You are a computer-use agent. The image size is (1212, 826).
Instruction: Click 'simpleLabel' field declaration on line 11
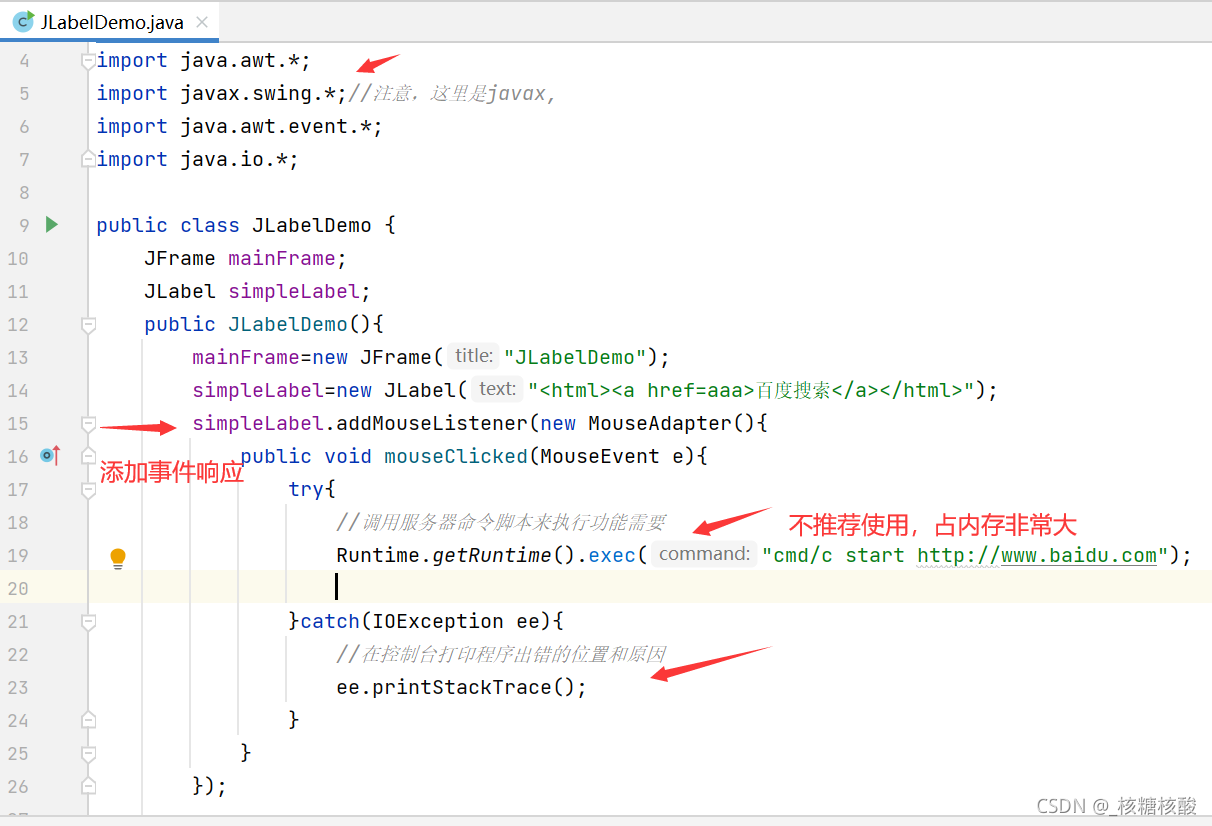293,291
